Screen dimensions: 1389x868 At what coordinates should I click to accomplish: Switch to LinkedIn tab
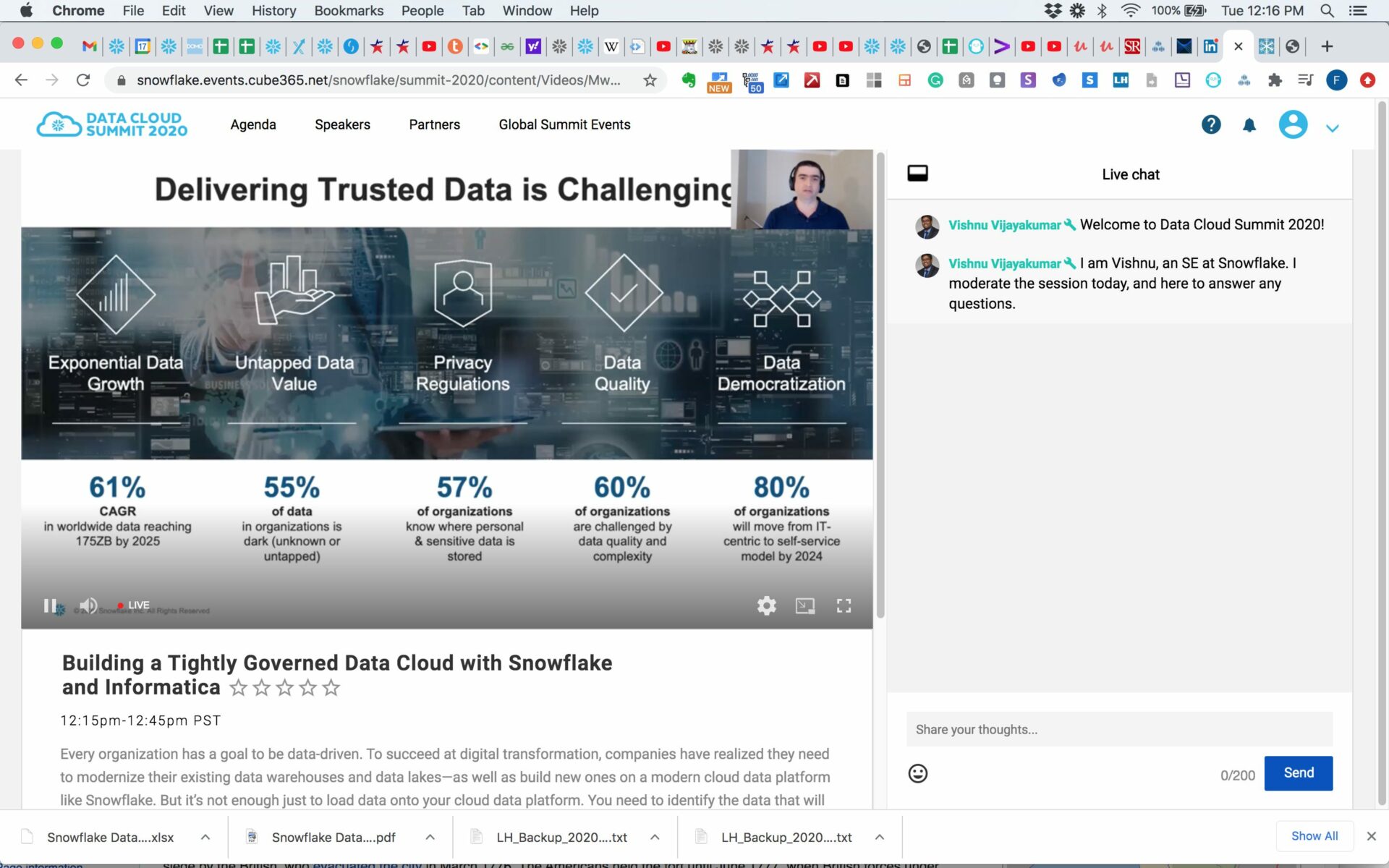click(1210, 46)
